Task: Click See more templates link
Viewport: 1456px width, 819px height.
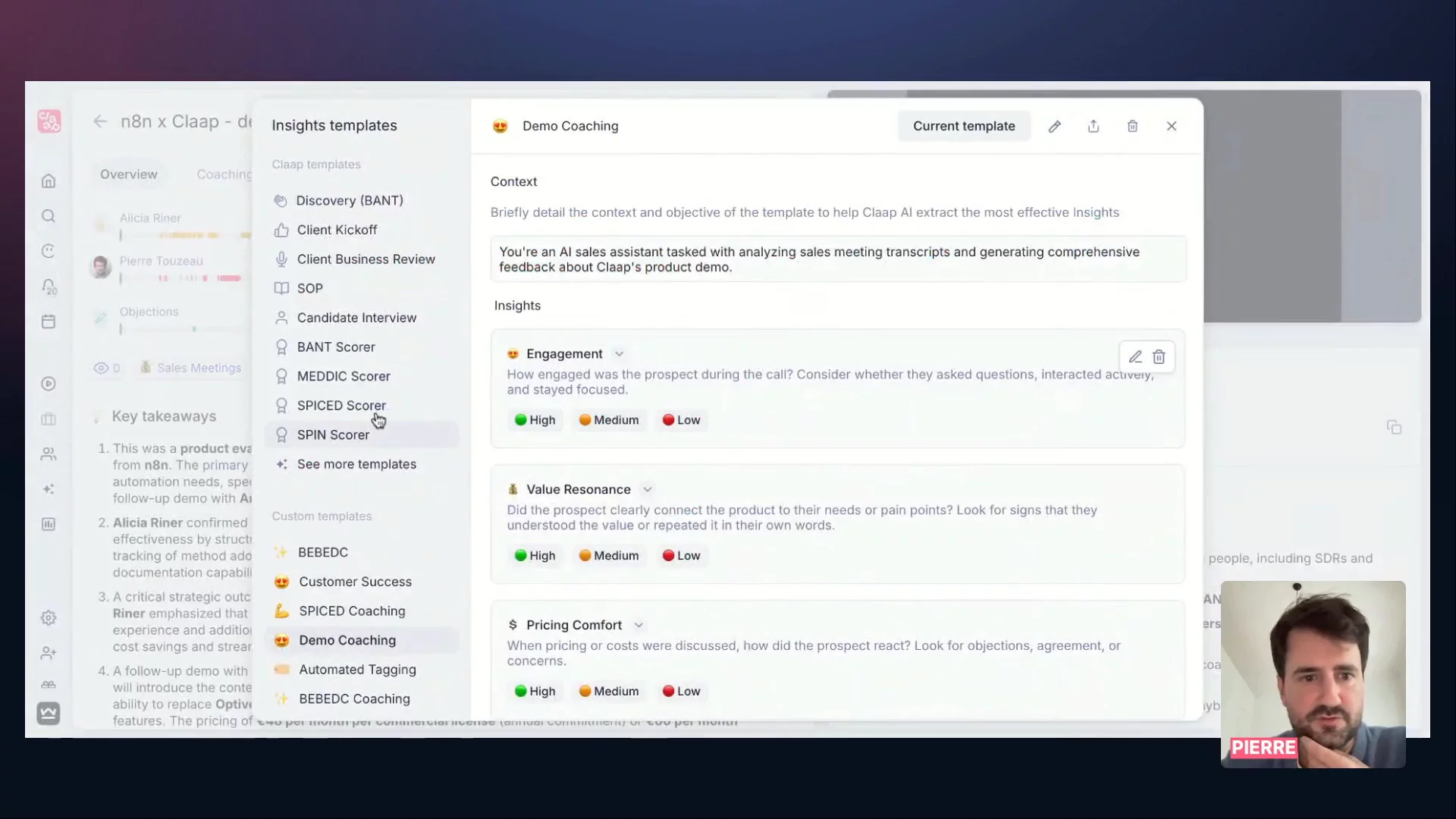Action: (356, 464)
